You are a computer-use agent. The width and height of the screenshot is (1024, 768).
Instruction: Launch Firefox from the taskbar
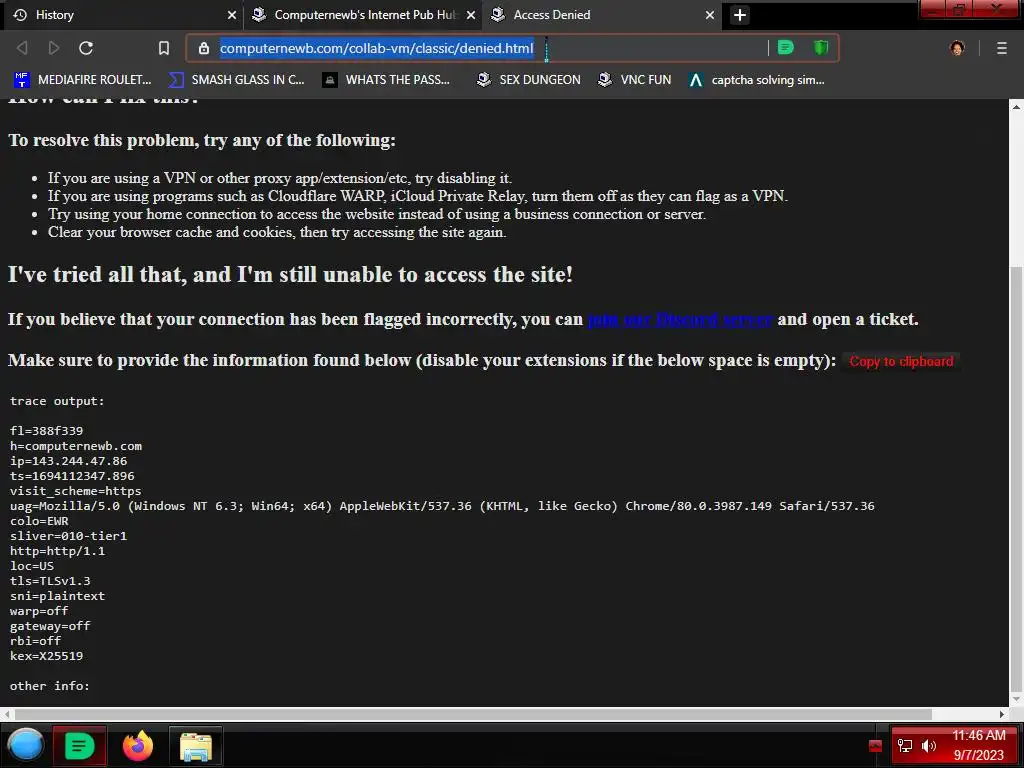138,745
